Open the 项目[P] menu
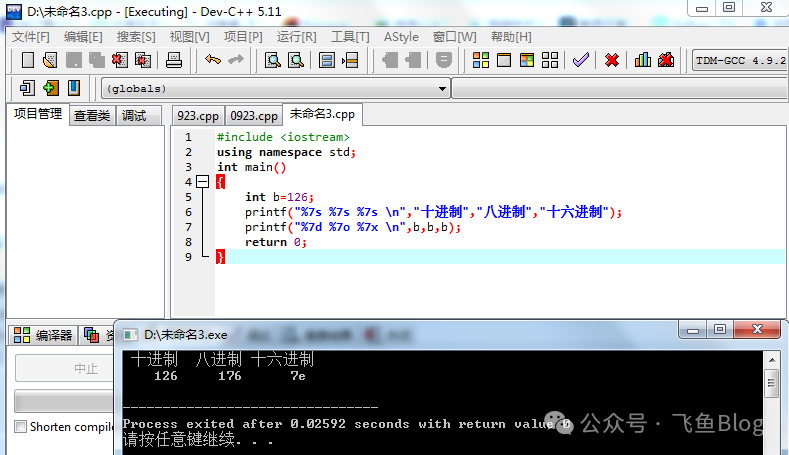 click(243, 37)
